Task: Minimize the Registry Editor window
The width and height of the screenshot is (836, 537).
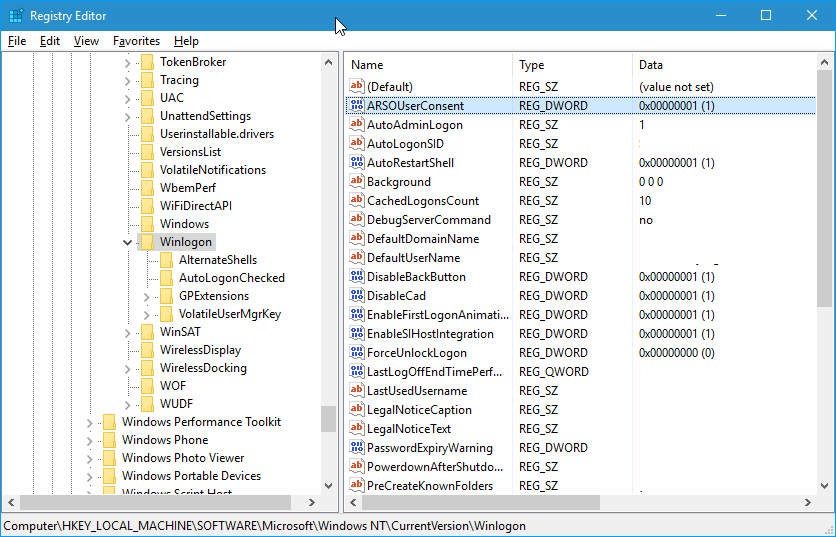Action: coord(721,15)
